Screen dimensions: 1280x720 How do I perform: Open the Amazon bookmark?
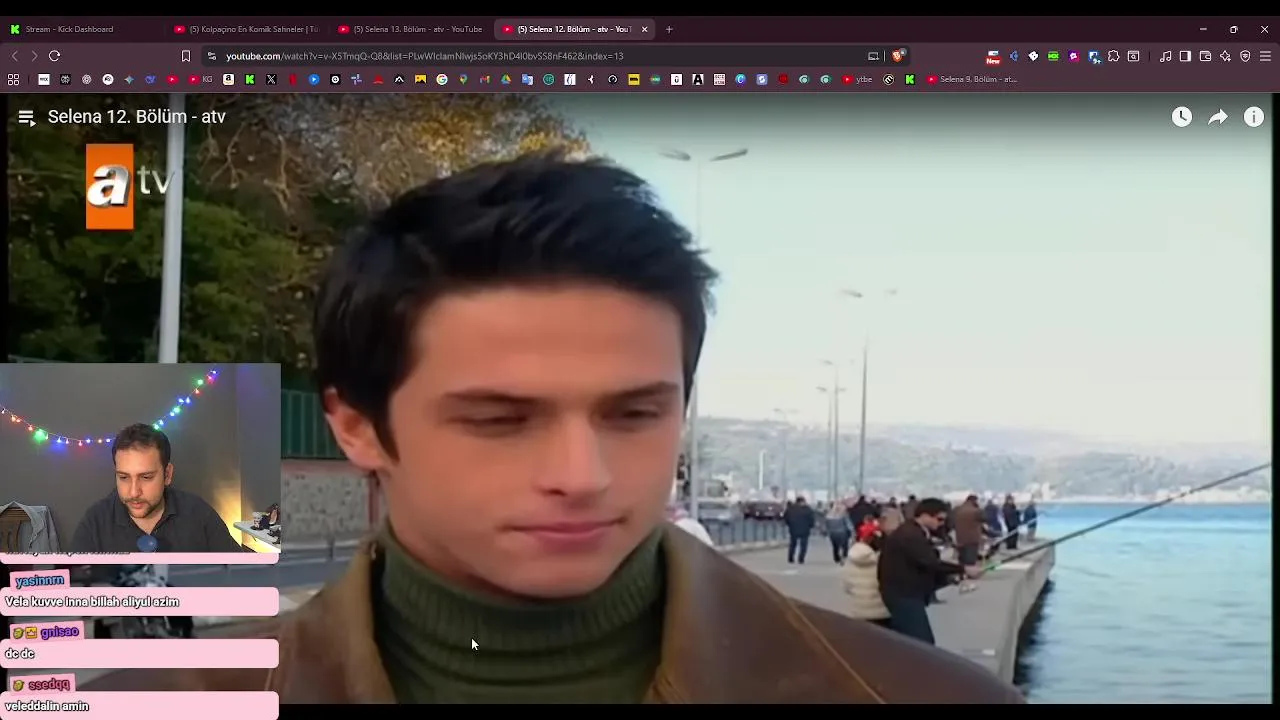(x=228, y=79)
